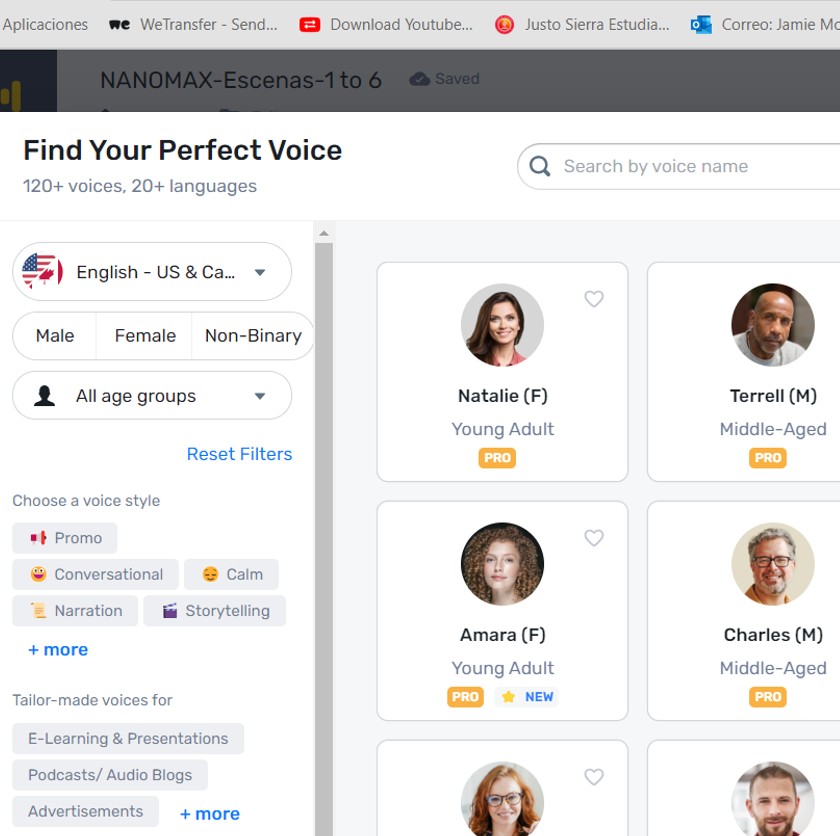Image resolution: width=840 pixels, height=836 pixels.
Task: Expand more voice styles
Action: click(58, 650)
